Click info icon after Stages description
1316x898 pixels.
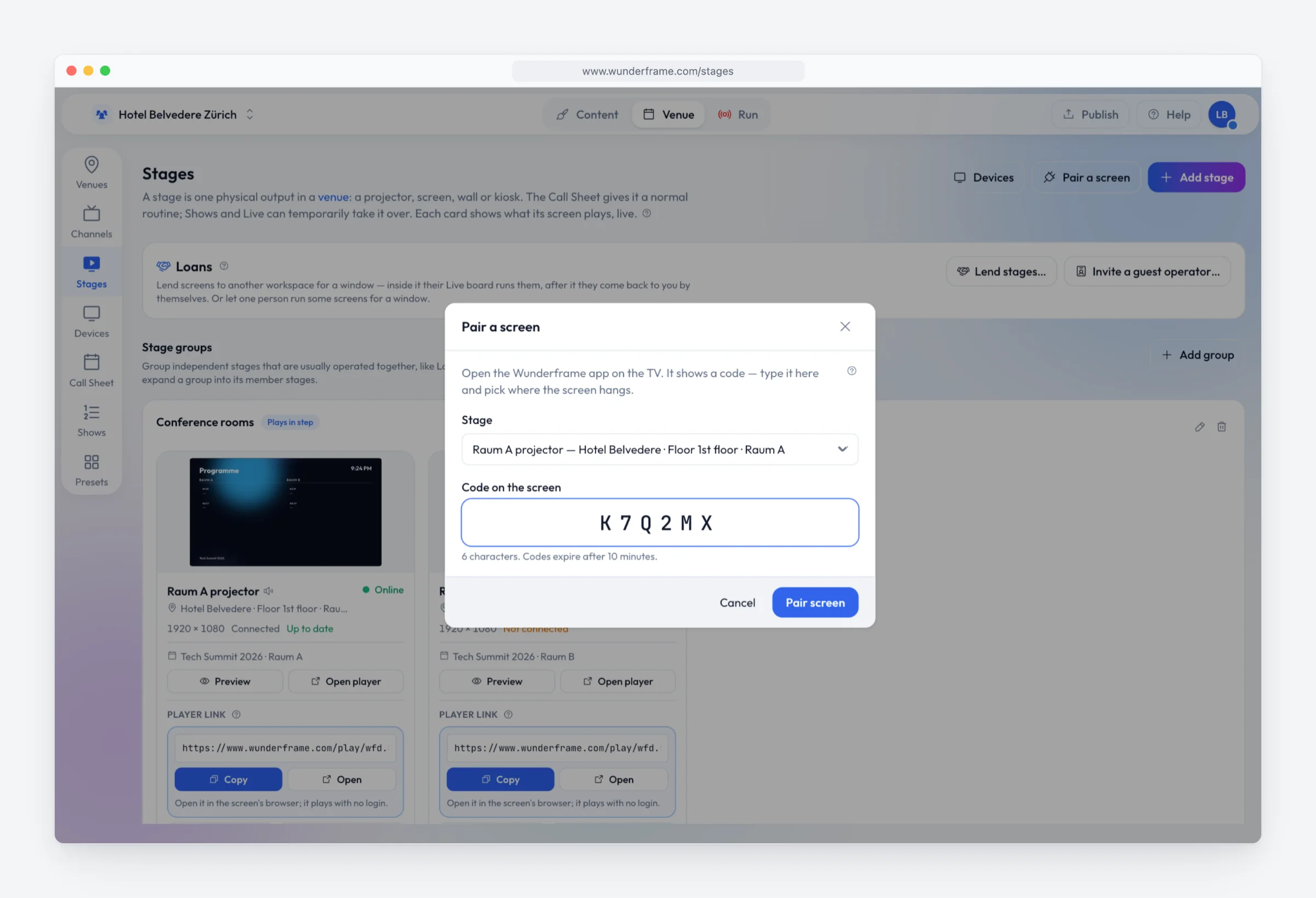point(646,213)
